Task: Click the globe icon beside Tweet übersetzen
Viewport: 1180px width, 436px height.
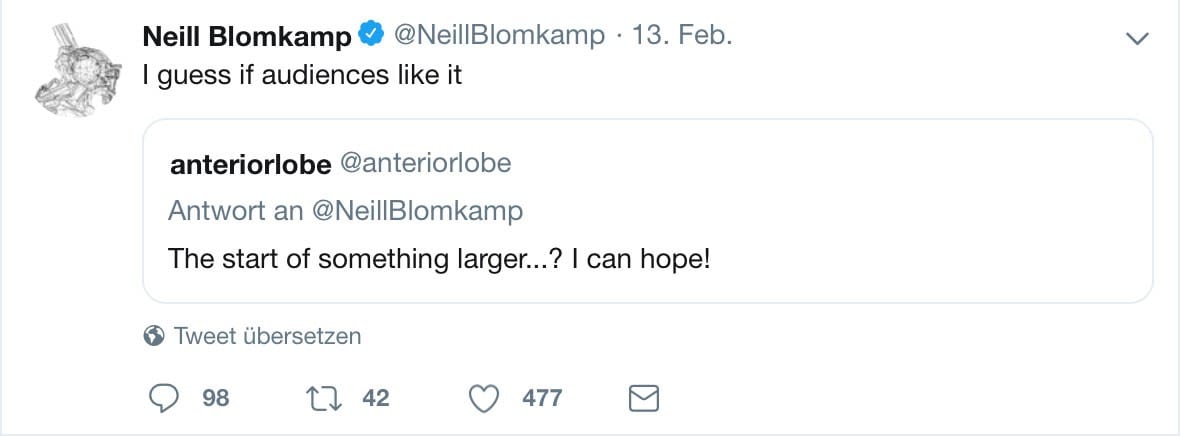Action: point(154,336)
